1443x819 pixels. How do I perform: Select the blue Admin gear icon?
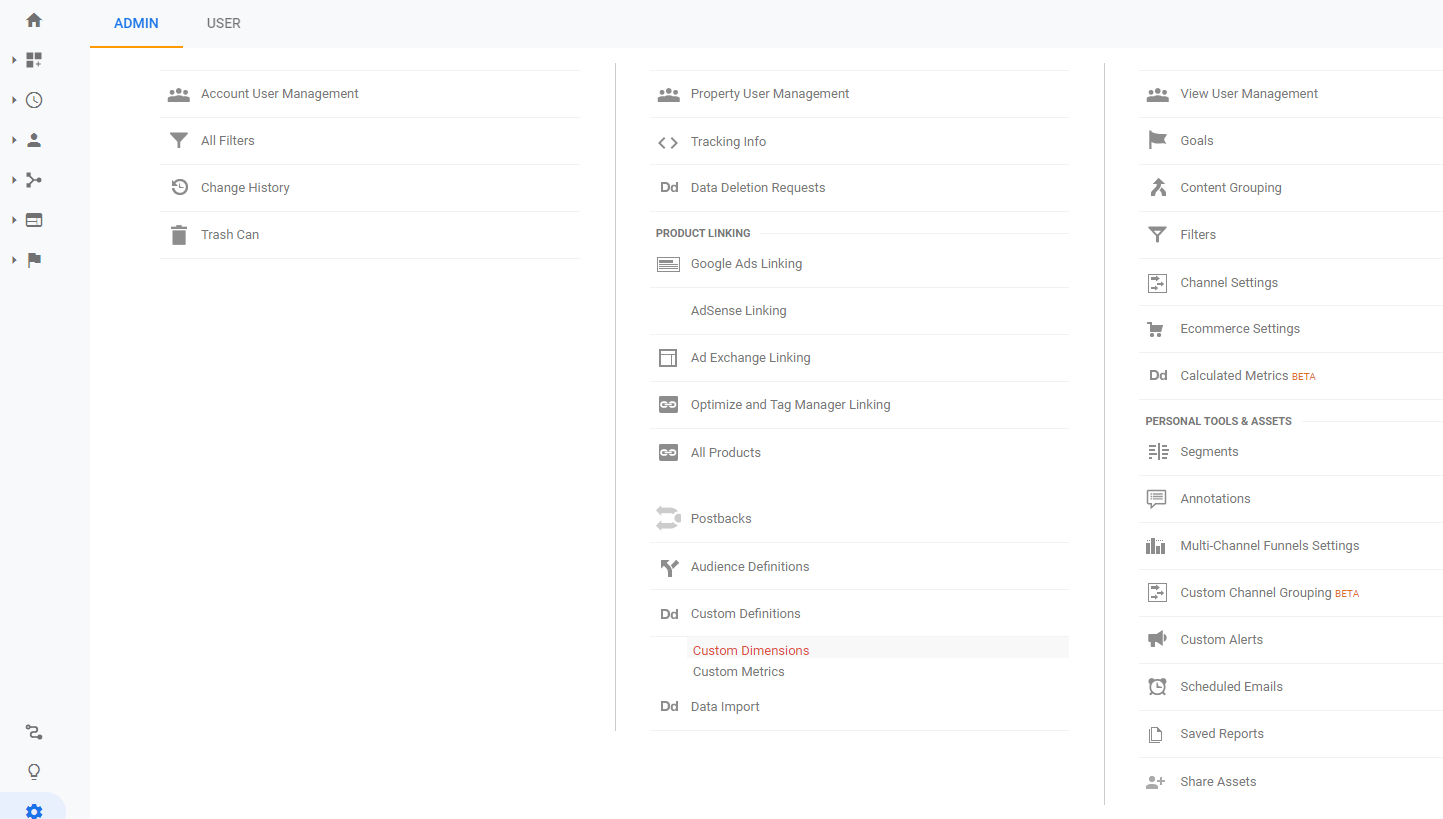point(33,811)
